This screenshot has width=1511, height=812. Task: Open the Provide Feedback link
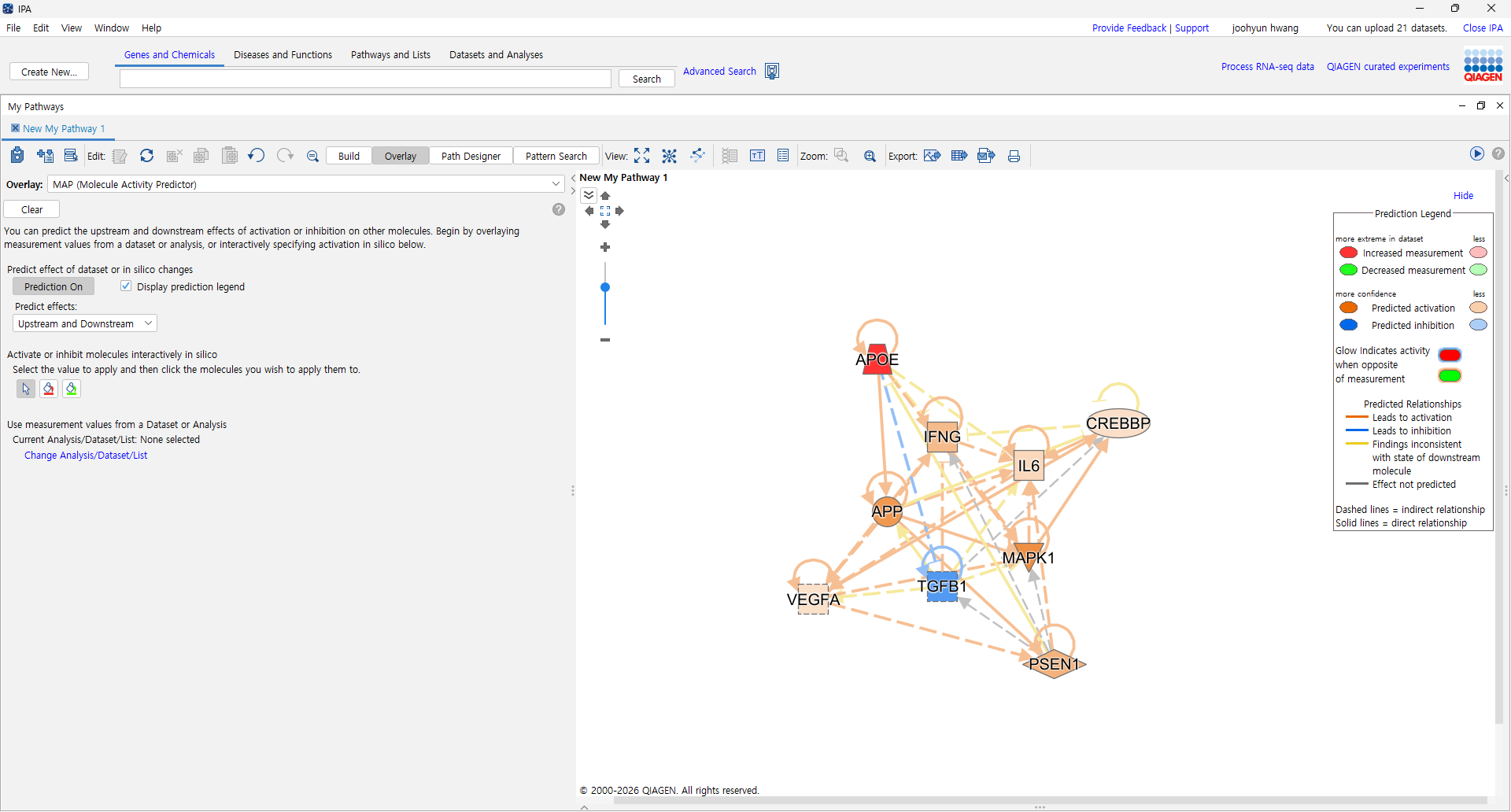point(1129,28)
